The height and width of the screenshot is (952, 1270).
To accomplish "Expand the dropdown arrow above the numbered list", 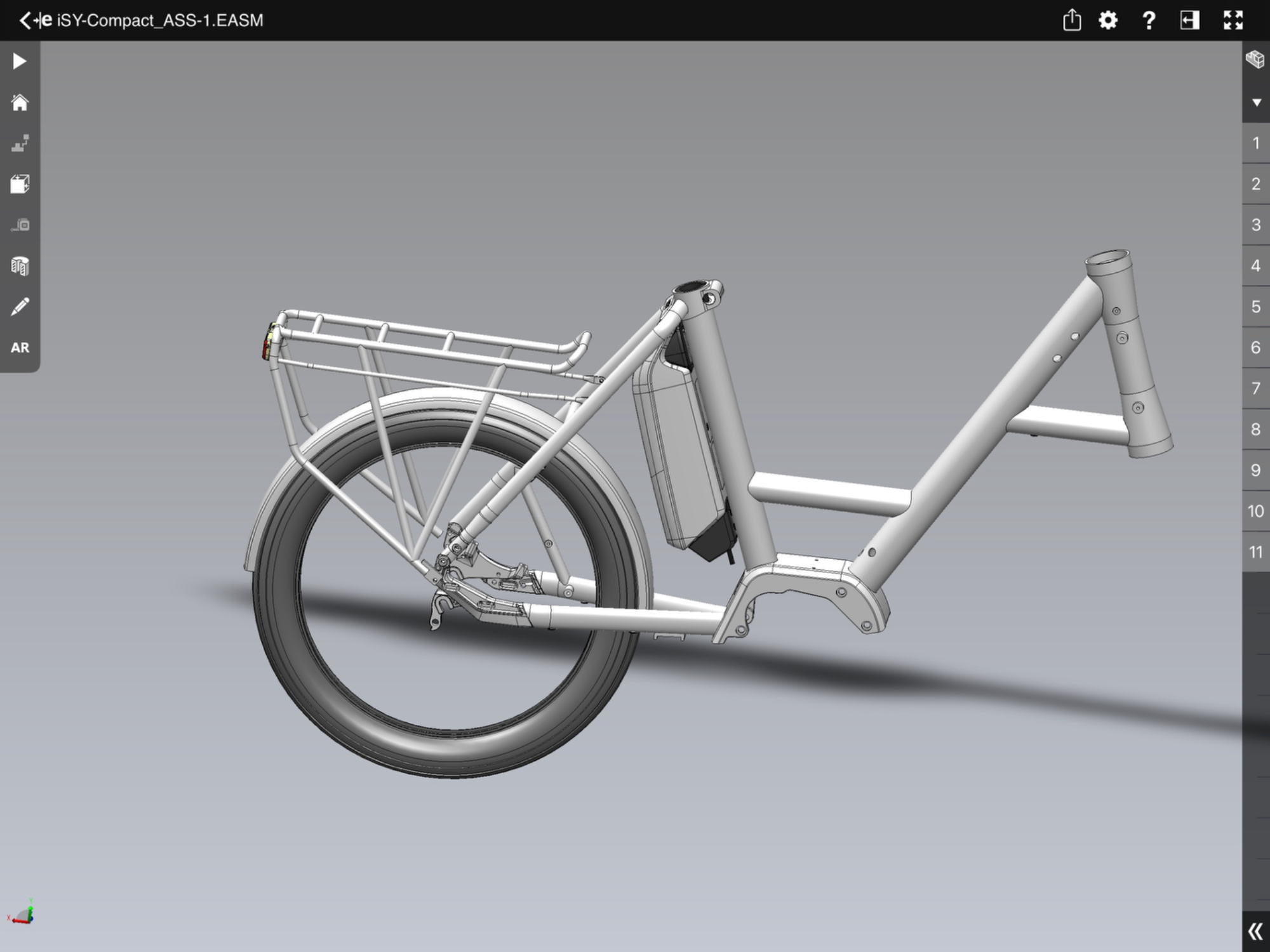I will 1256,102.
